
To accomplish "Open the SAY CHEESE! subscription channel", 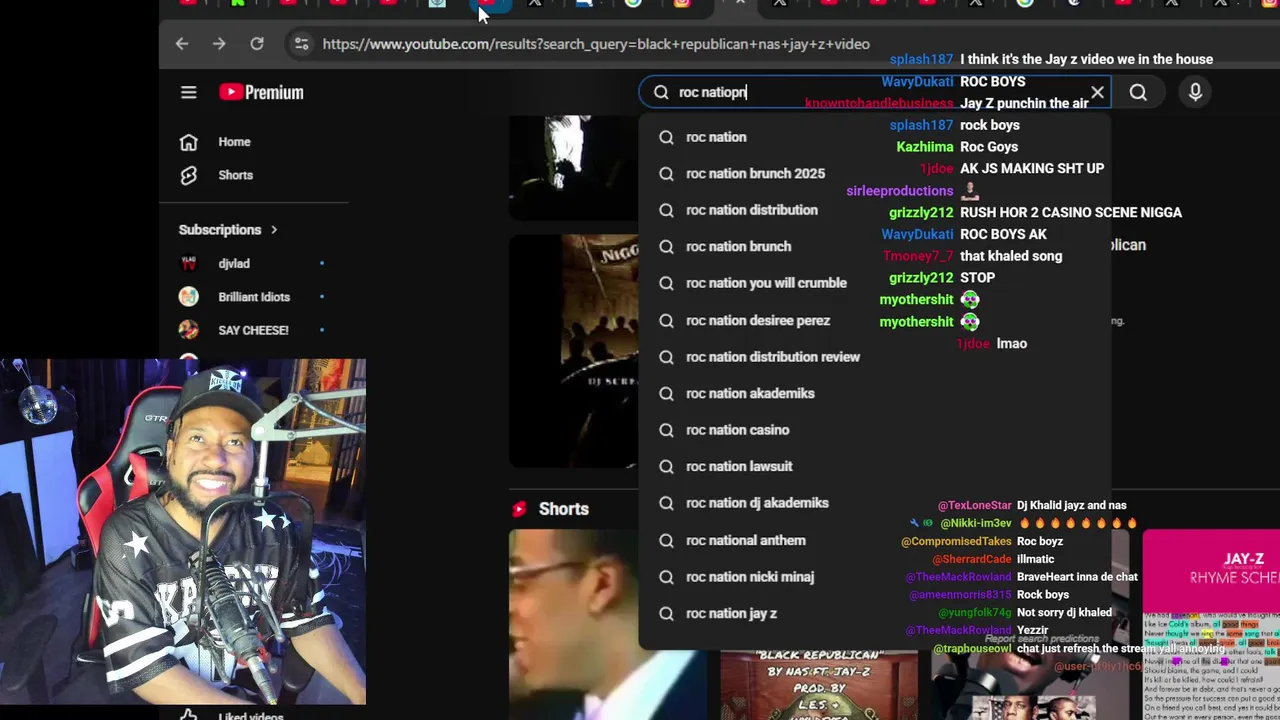I will pyautogui.click(x=253, y=330).
